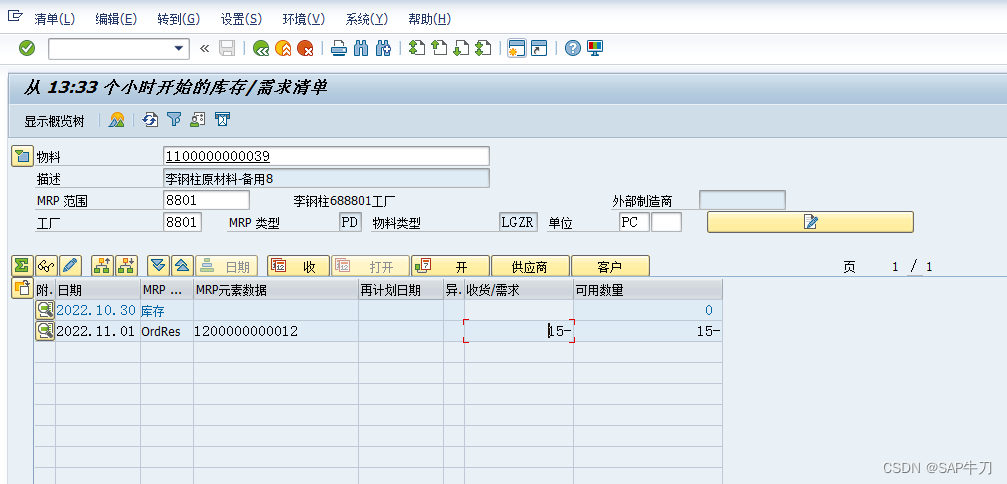Click the MRP 范围 field showing 8801
This screenshot has width=1007, height=484.
pos(207,200)
